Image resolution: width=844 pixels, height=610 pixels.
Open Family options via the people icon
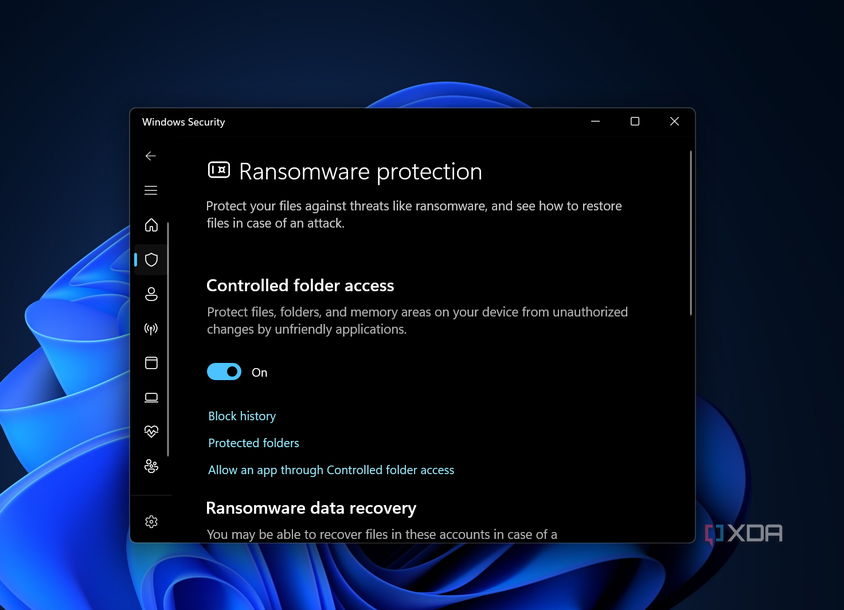point(151,466)
